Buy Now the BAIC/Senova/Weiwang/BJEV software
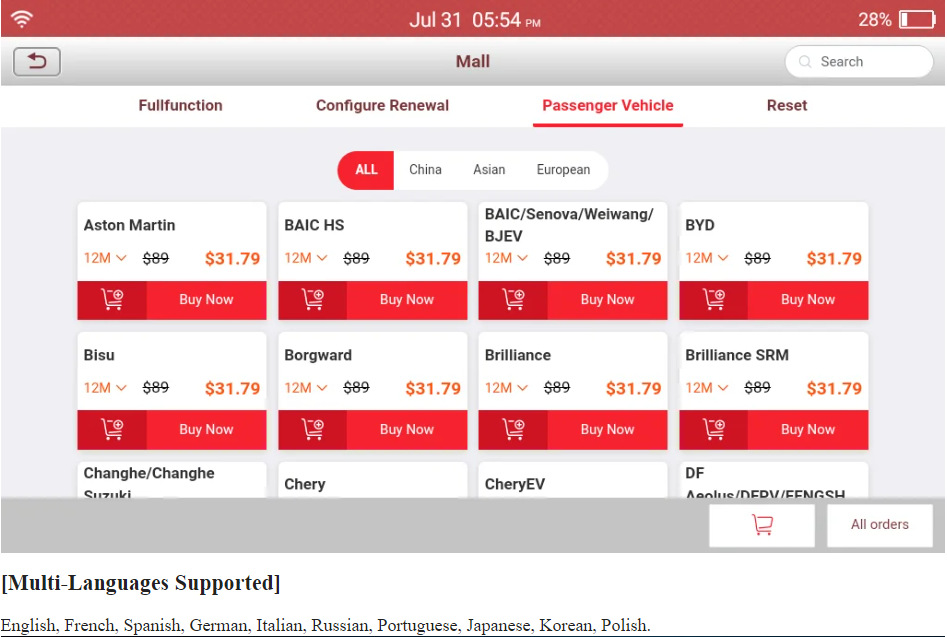 [x=607, y=299]
